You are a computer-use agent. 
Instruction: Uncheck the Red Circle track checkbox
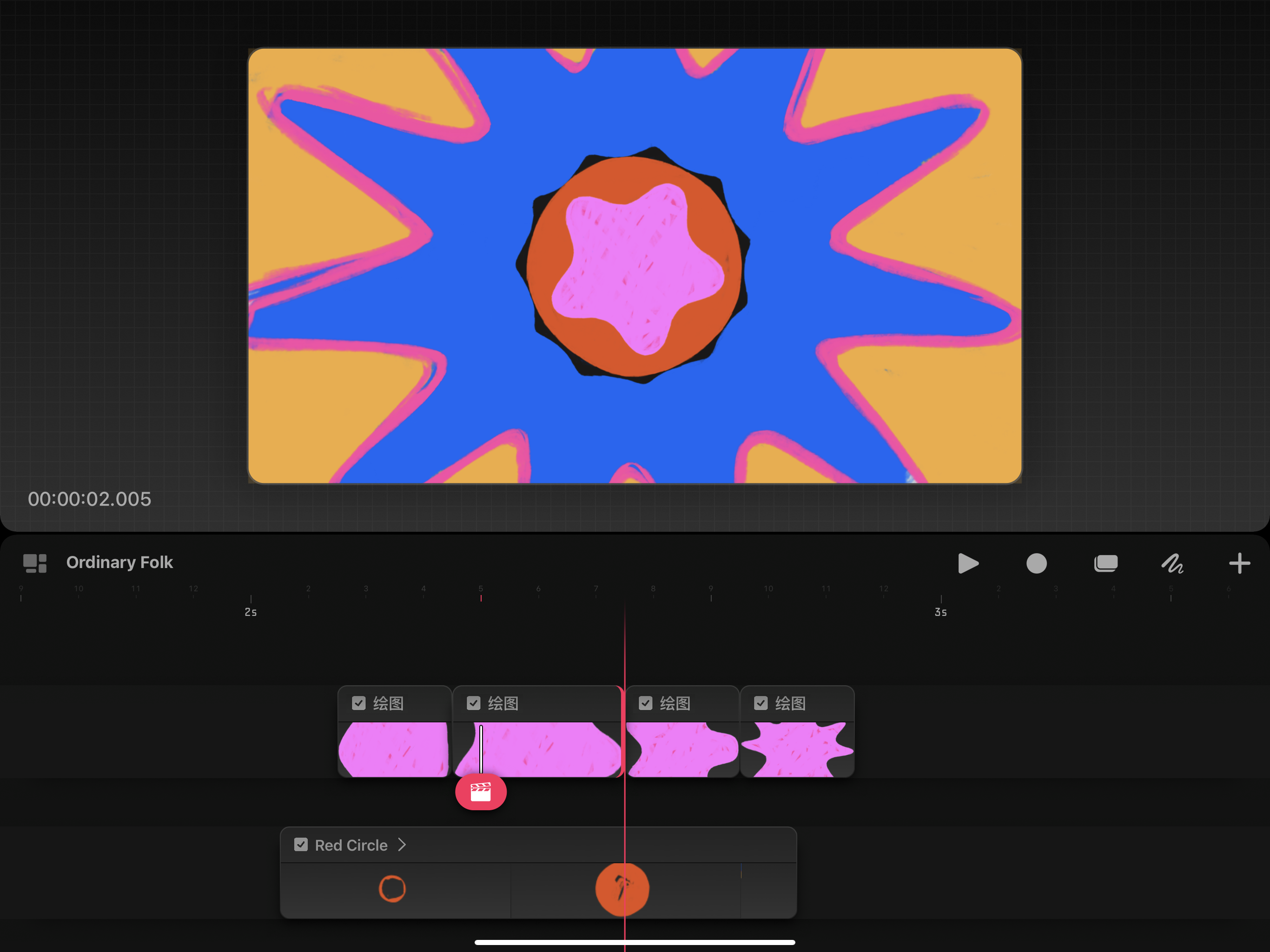[x=301, y=845]
